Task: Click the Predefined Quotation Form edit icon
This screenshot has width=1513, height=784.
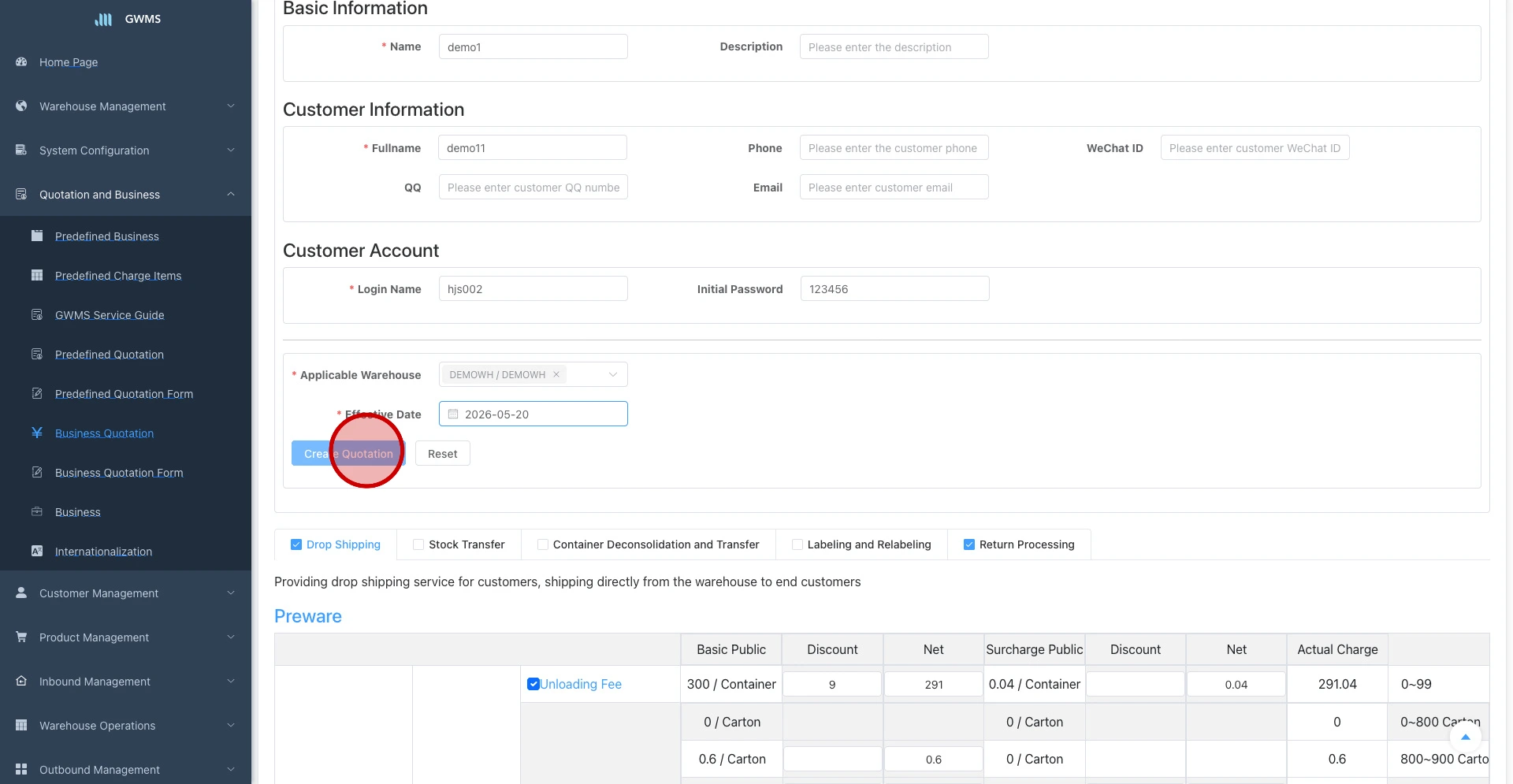Action: click(x=37, y=393)
